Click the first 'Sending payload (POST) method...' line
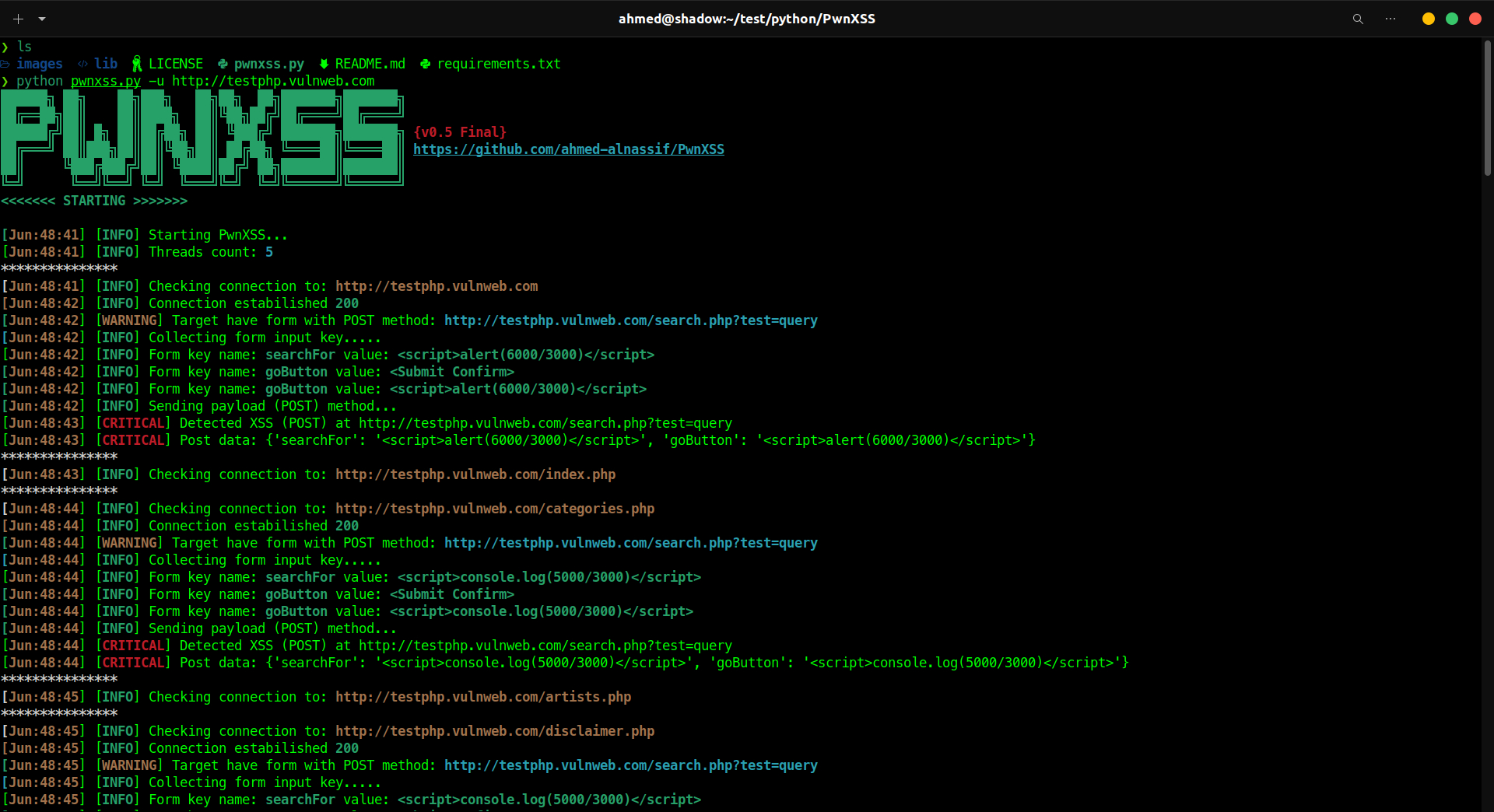The height and width of the screenshot is (812, 1494). tap(199, 406)
